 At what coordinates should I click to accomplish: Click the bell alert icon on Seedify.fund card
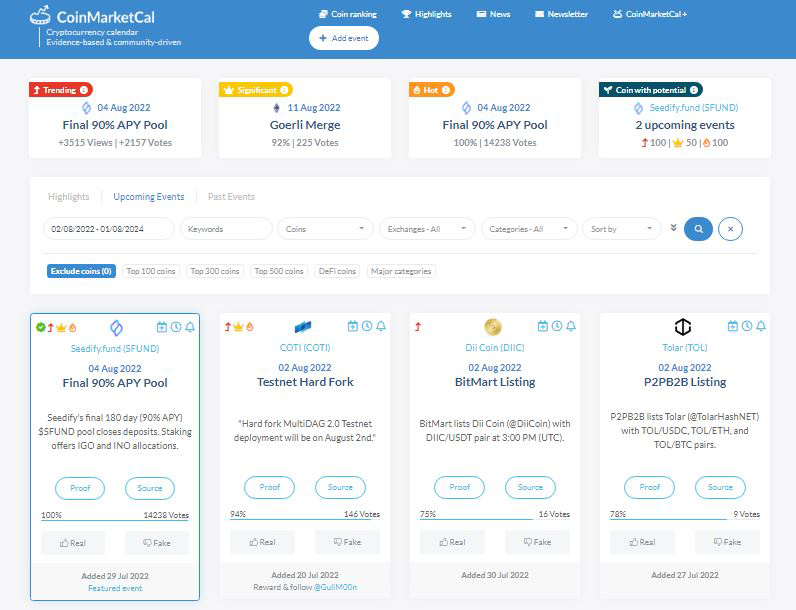pyautogui.click(x=190, y=327)
